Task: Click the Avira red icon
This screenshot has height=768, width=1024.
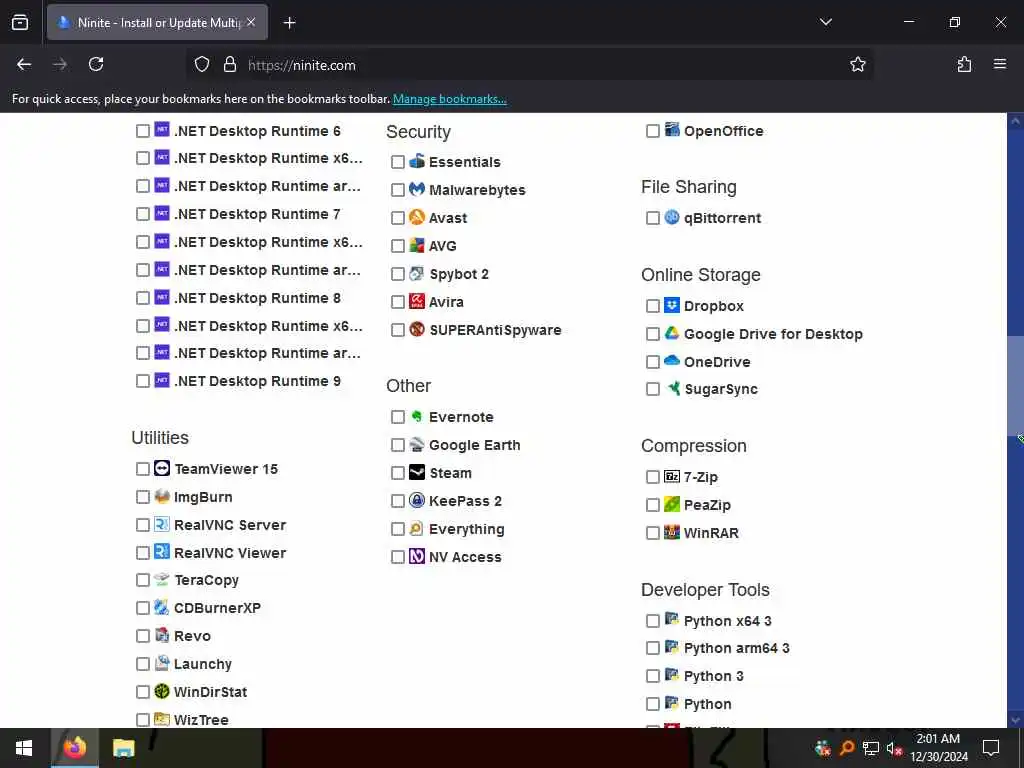Action: click(417, 301)
